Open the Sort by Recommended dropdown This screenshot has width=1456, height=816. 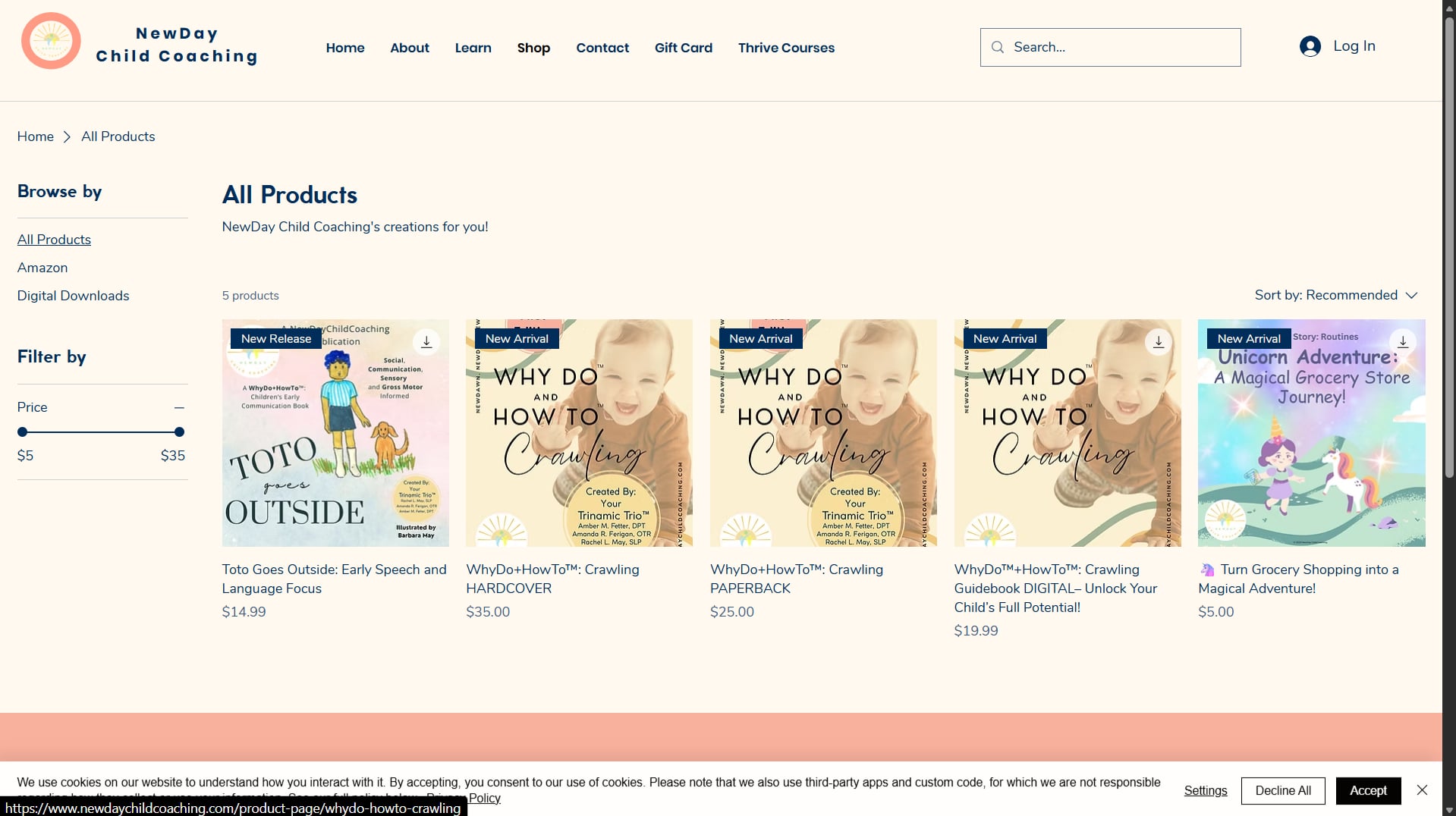pos(1335,295)
